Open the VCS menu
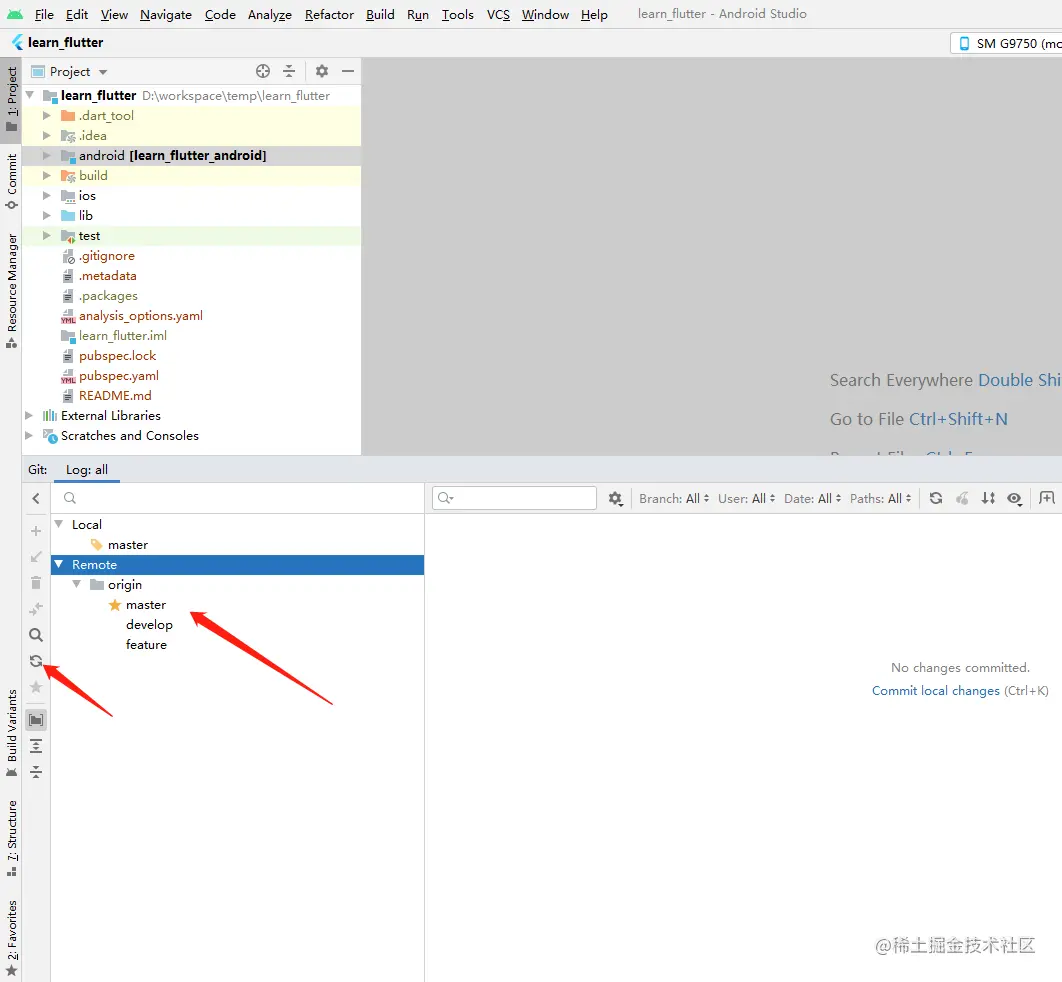Viewport: 1062px width, 982px height. click(498, 14)
